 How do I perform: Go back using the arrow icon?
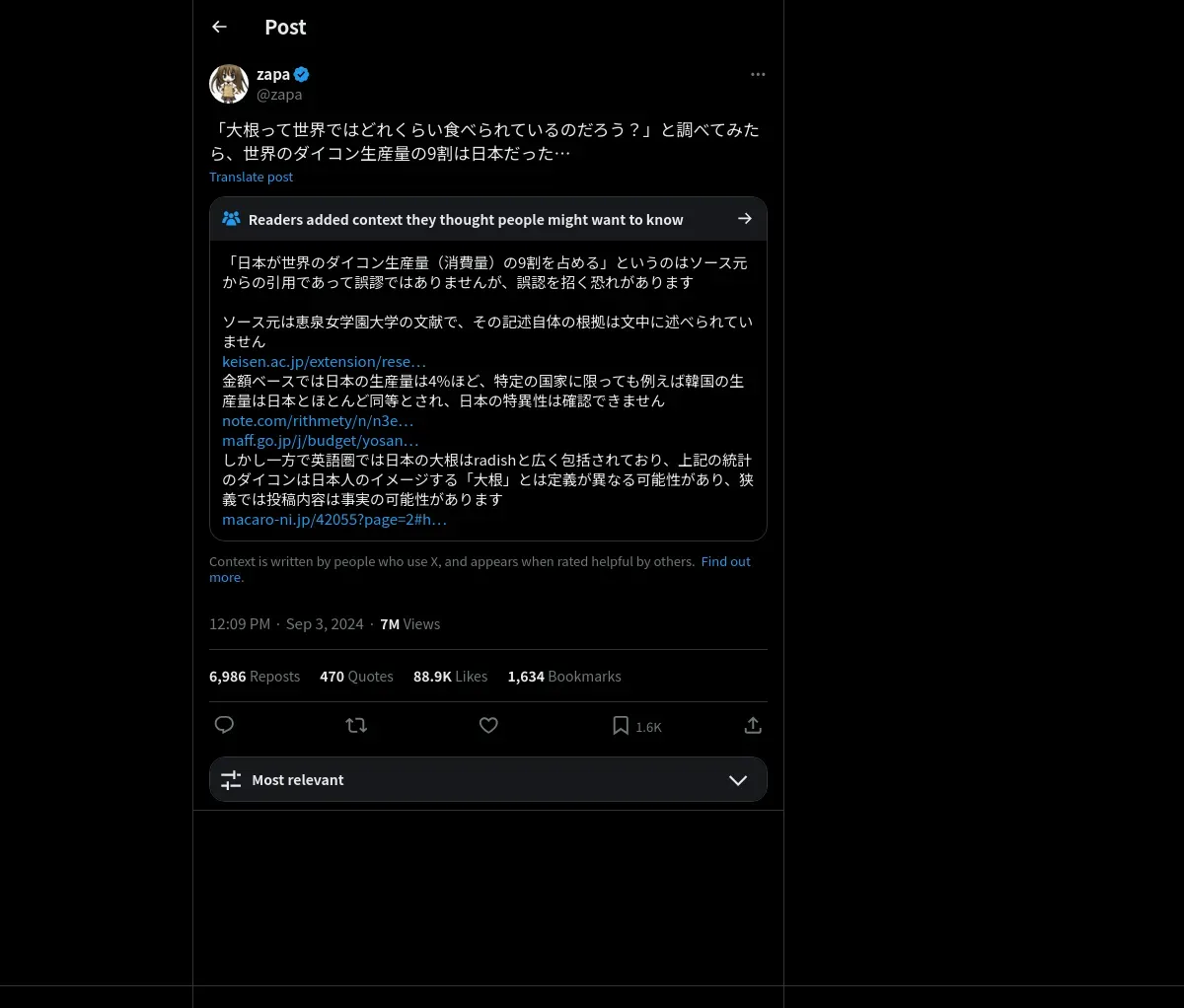(219, 27)
